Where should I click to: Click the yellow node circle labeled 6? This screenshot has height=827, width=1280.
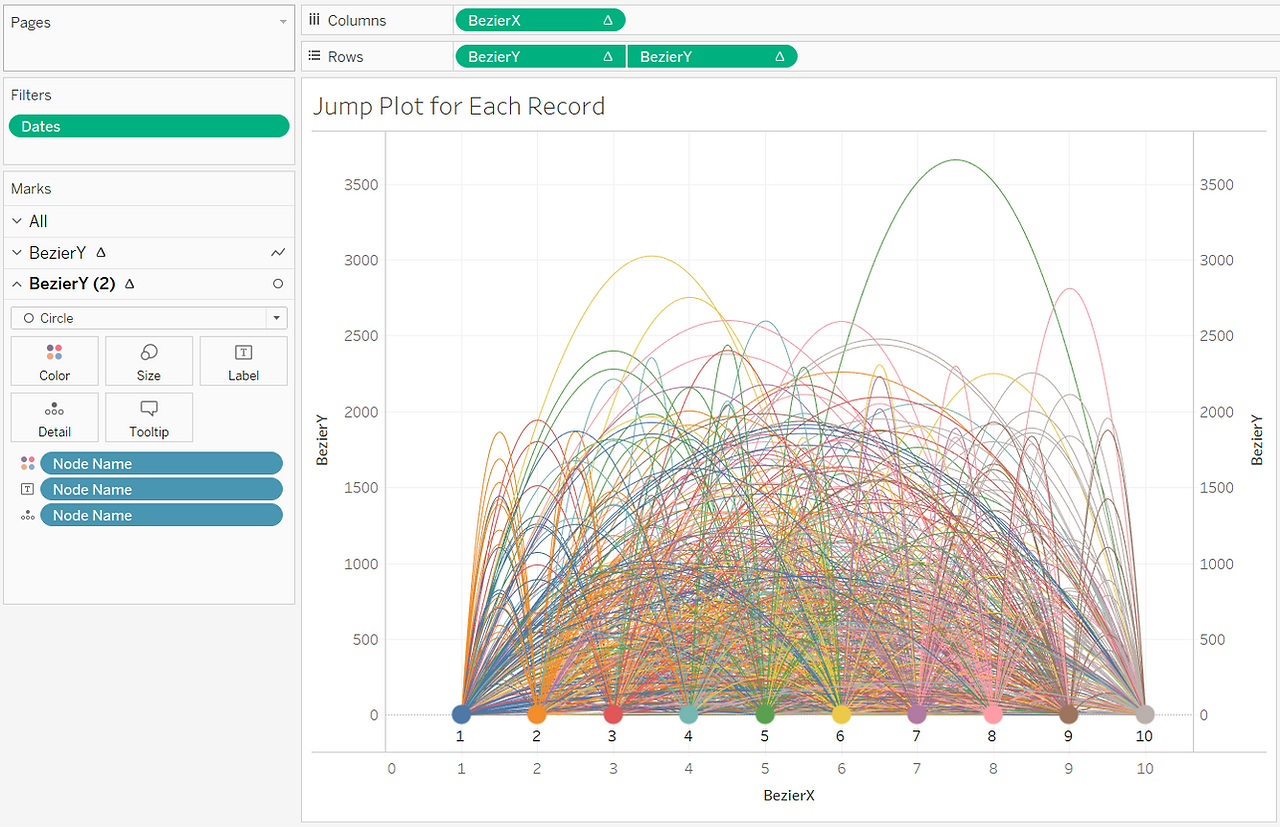[841, 714]
